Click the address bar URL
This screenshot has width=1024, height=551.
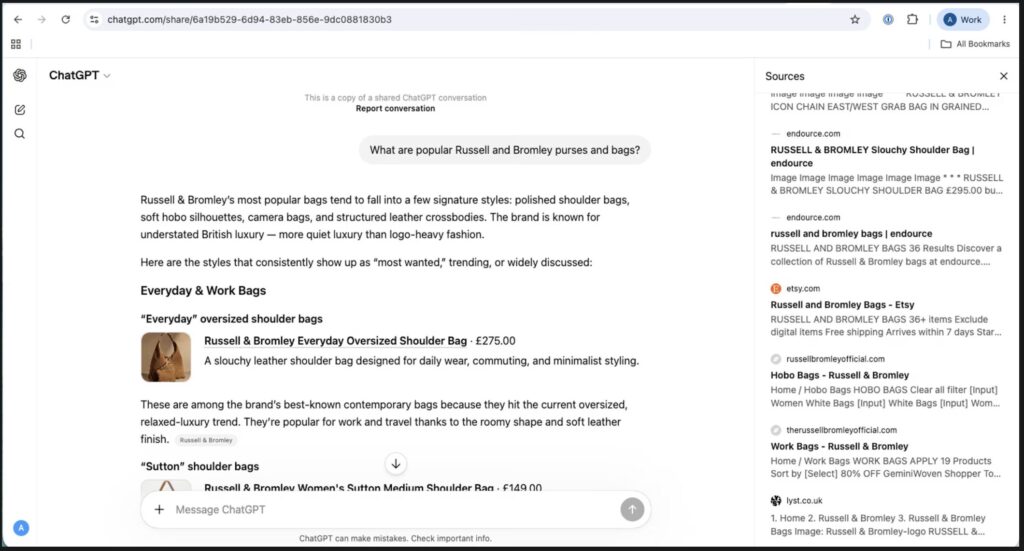coord(249,20)
